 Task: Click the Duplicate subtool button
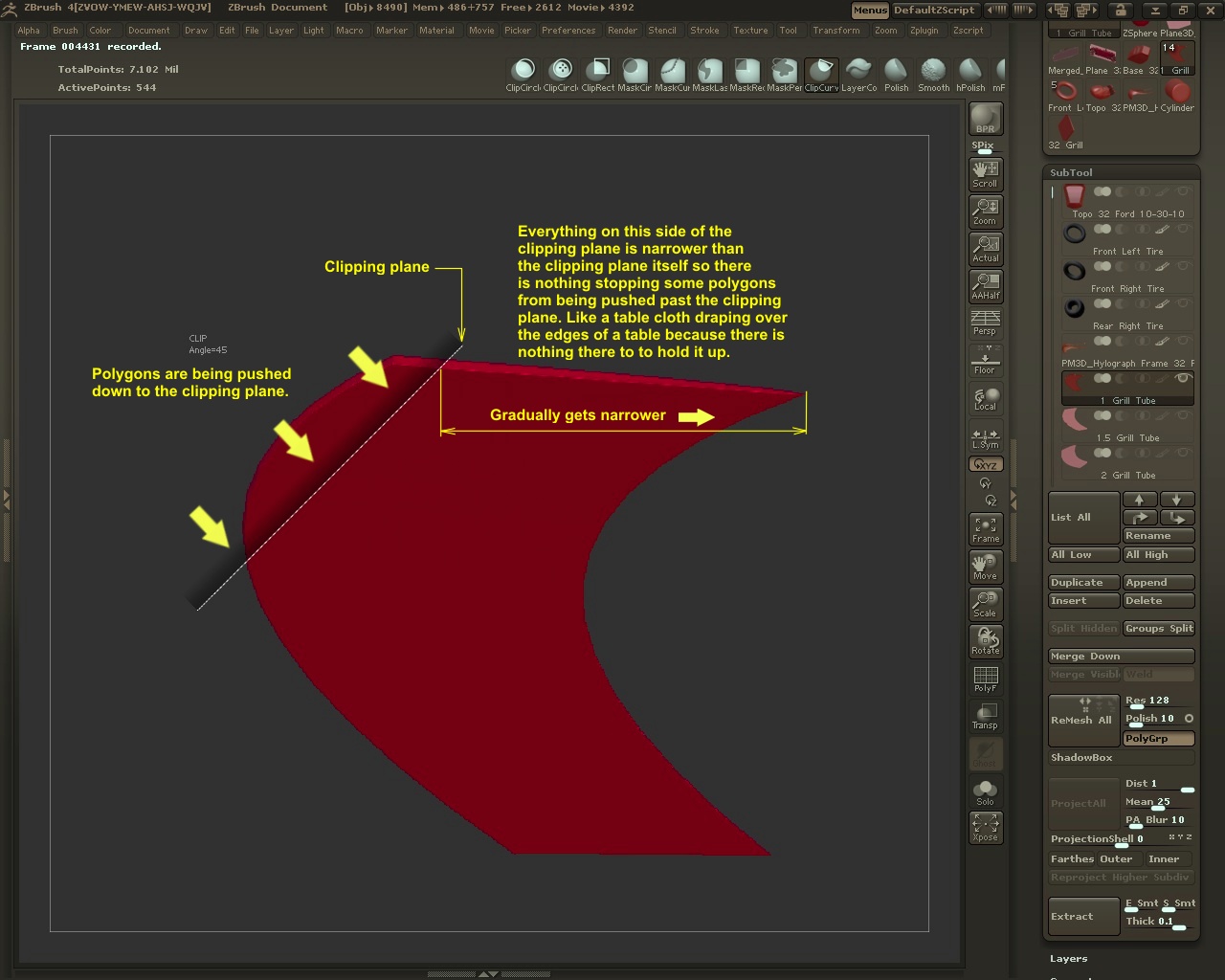(1083, 582)
